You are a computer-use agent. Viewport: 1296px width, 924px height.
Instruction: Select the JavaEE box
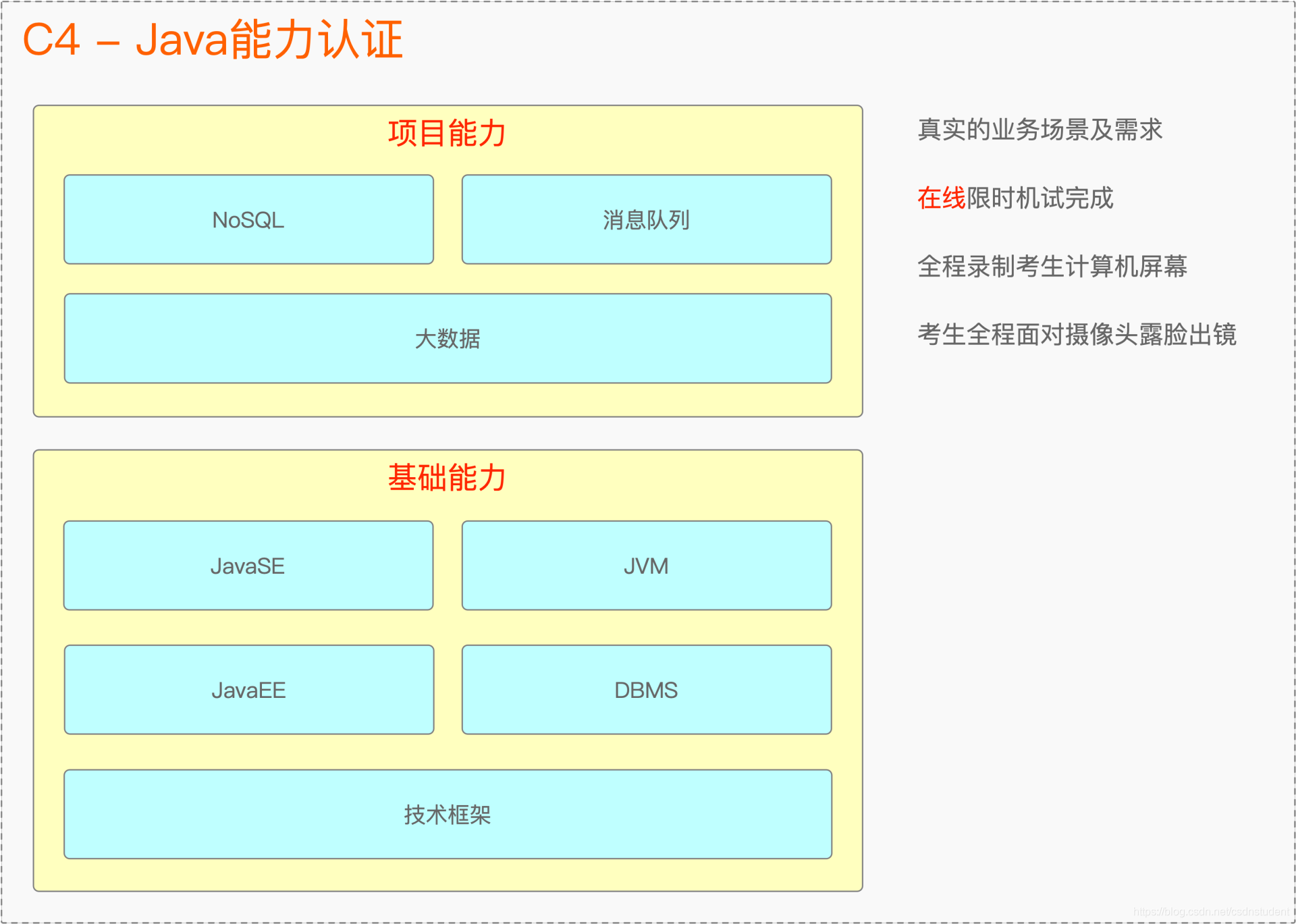point(248,690)
